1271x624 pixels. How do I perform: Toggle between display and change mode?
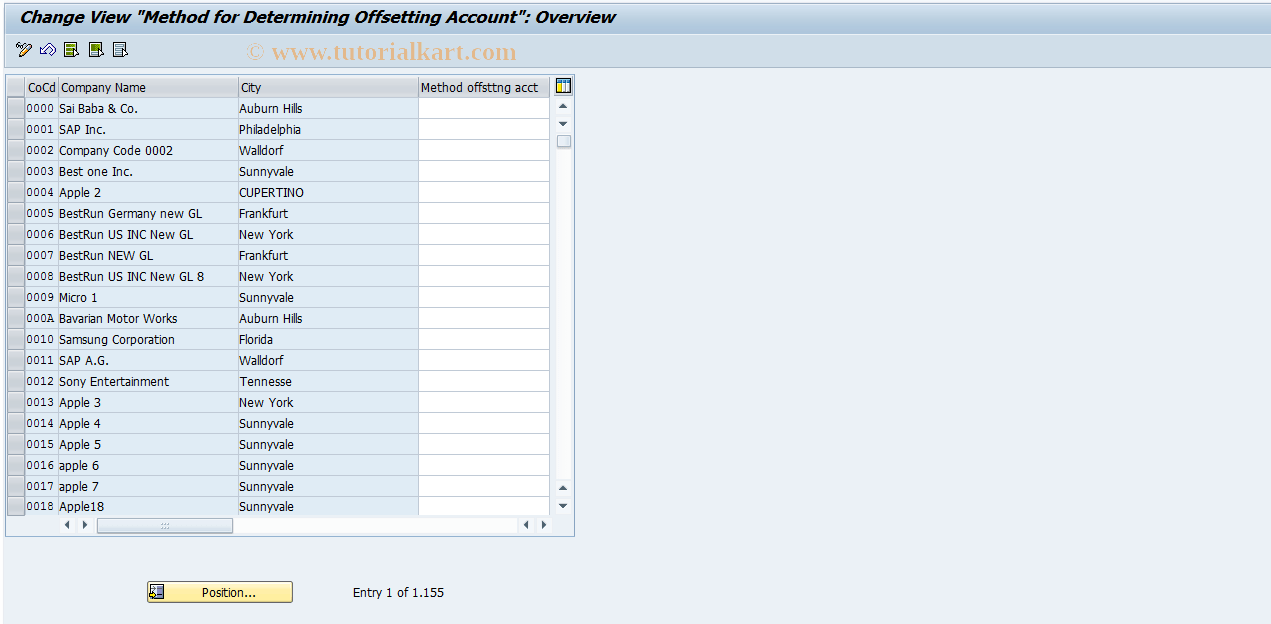pos(23,49)
